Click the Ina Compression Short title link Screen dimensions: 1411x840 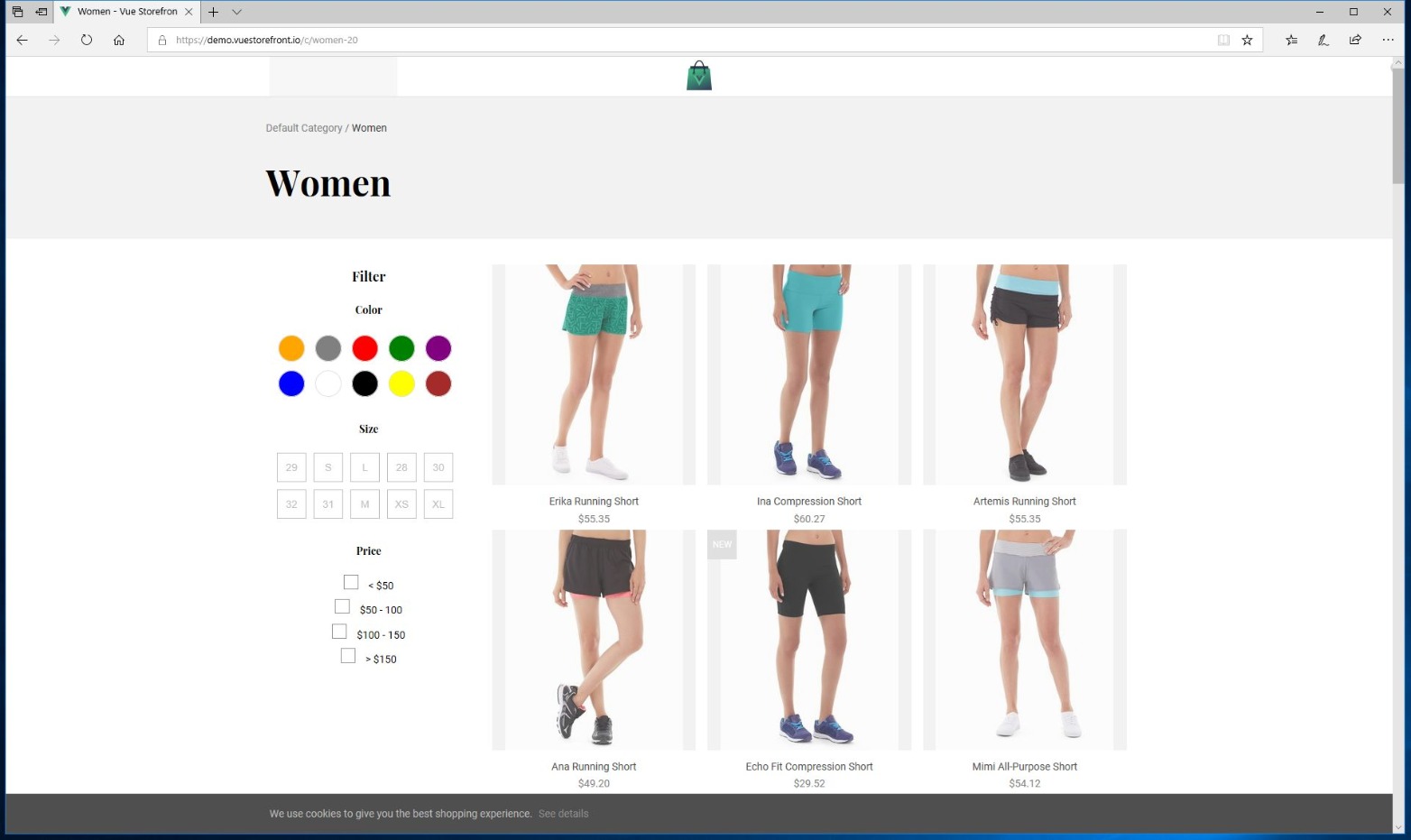809,502
